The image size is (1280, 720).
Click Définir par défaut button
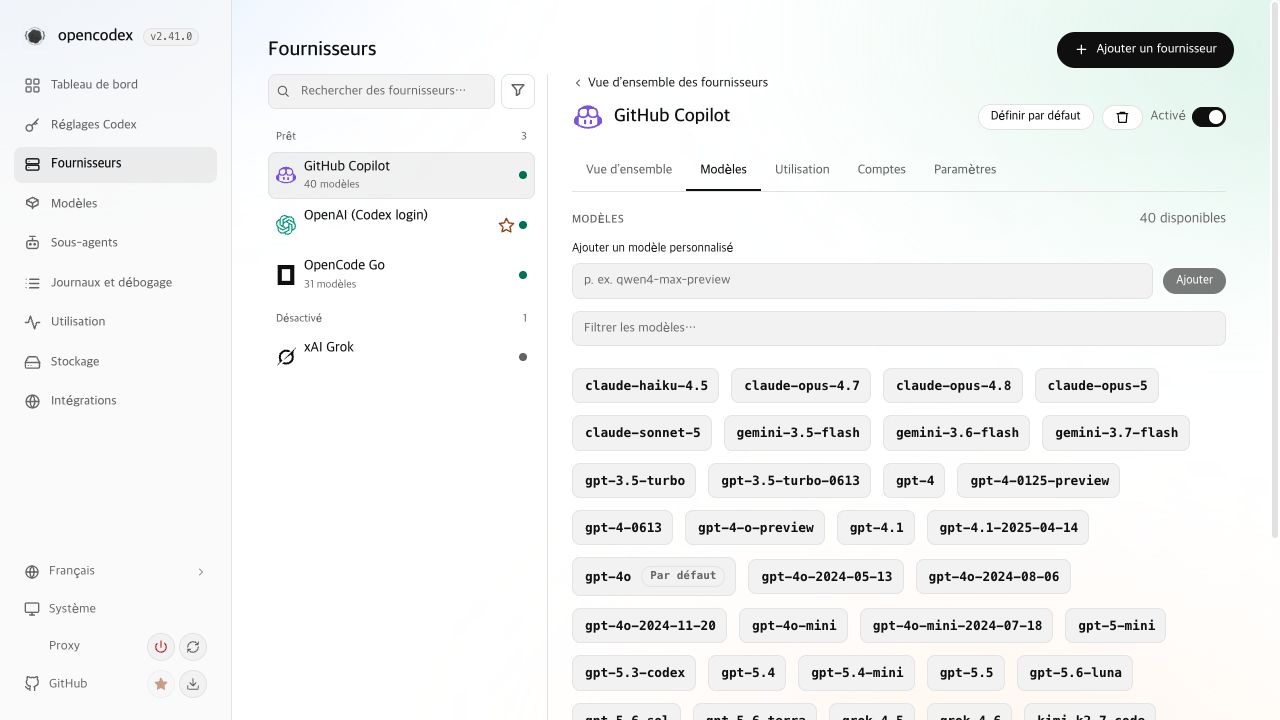click(x=1035, y=116)
